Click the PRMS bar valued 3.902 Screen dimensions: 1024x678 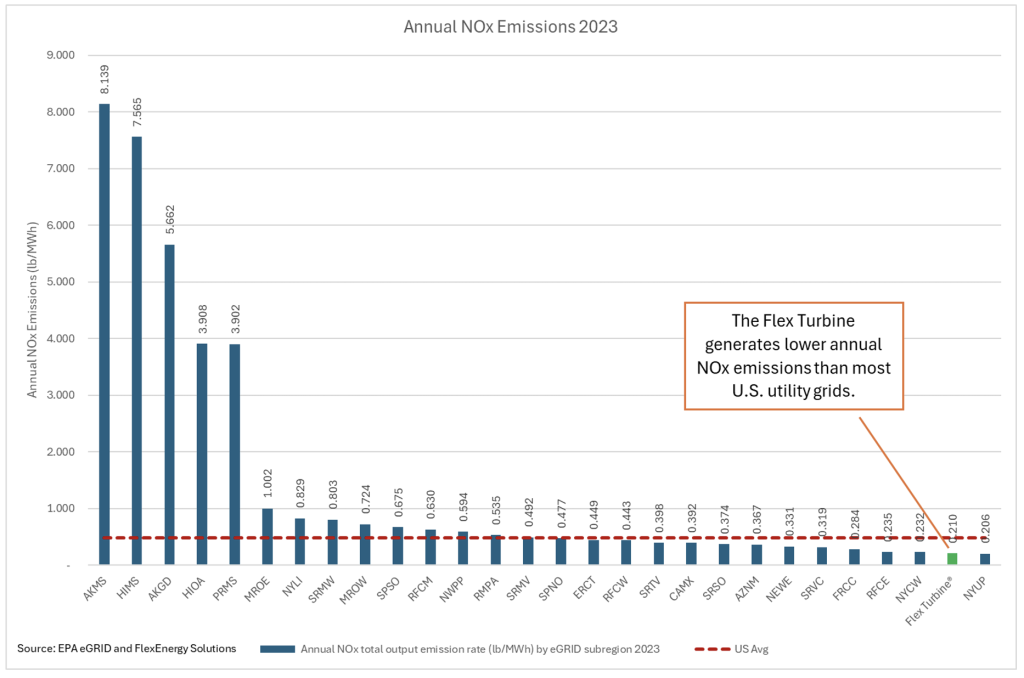(x=235, y=454)
